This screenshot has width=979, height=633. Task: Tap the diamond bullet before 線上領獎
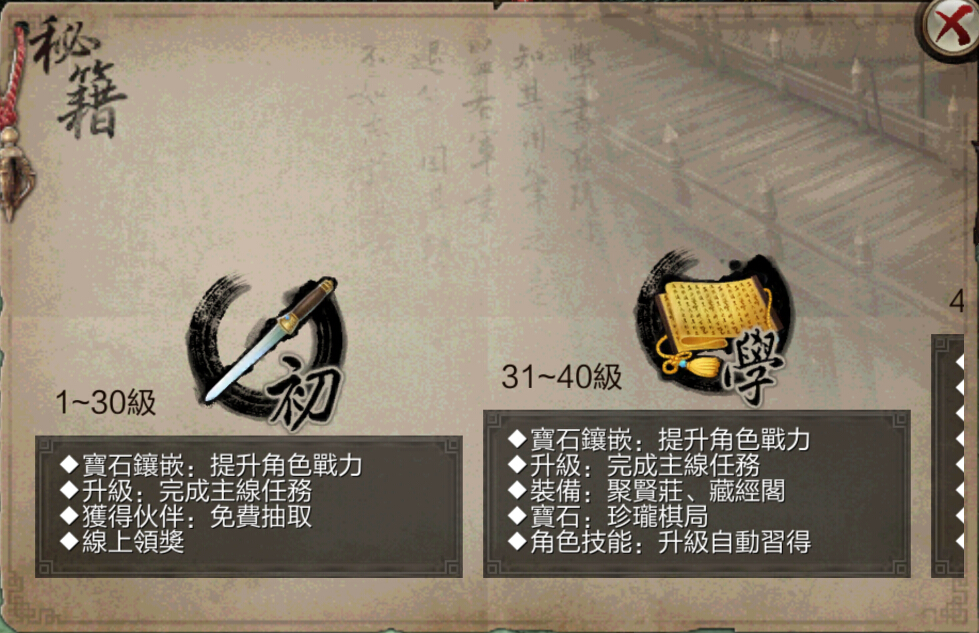[69, 542]
